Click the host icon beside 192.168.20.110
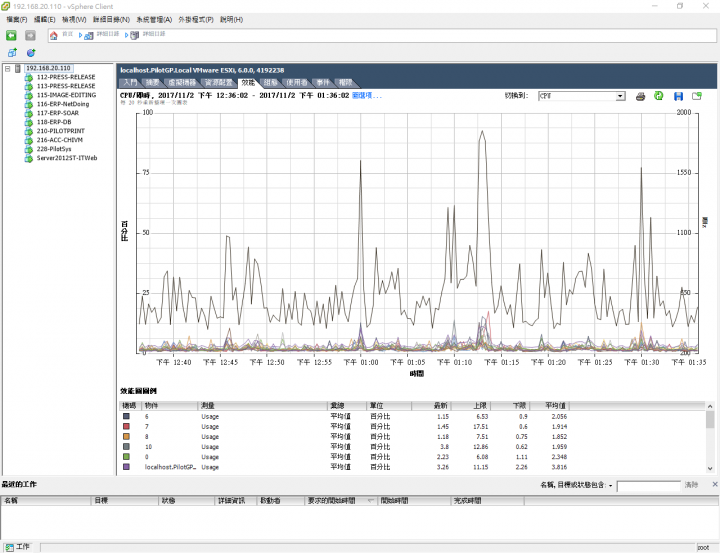Viewport: 720px width, 553px height. click(18, 68)
